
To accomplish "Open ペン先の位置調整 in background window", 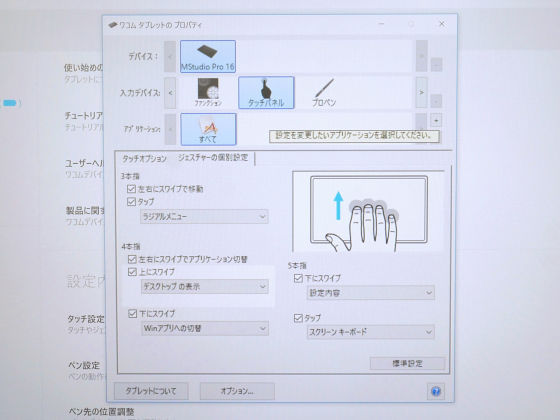I will 101,412.
